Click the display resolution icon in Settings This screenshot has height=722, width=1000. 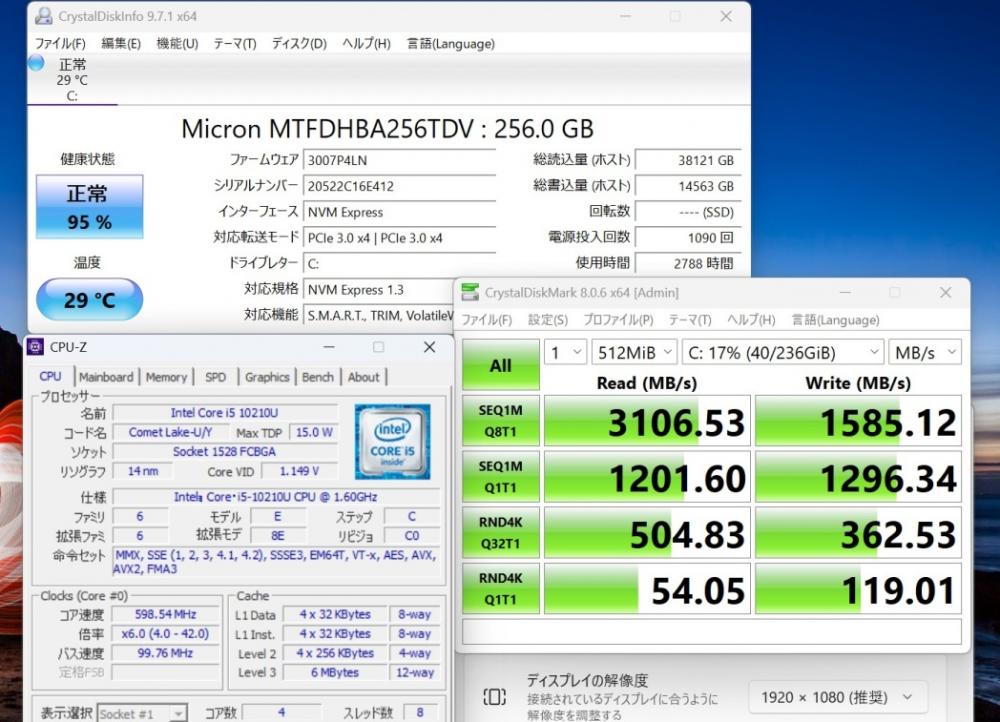pos(494,696)
